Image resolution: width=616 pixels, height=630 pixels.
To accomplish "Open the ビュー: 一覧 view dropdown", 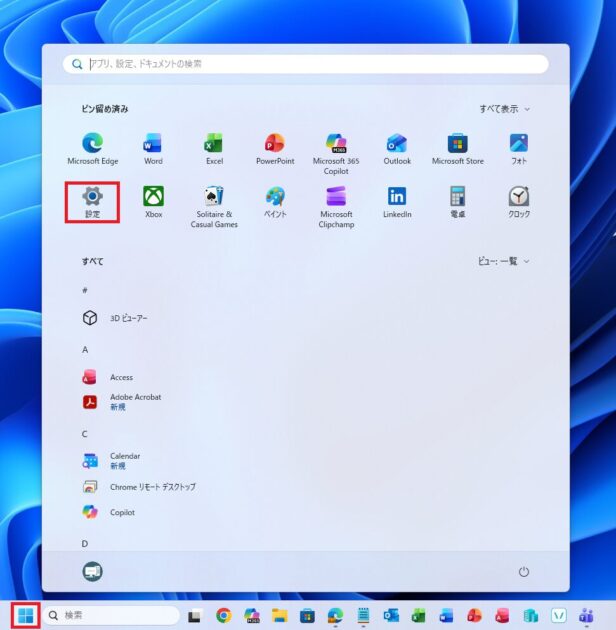I will 503,261.
